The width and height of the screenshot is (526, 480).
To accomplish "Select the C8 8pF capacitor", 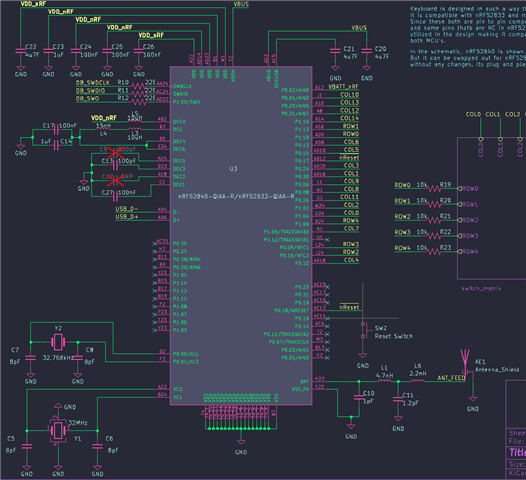I will [x=78, y=358].
